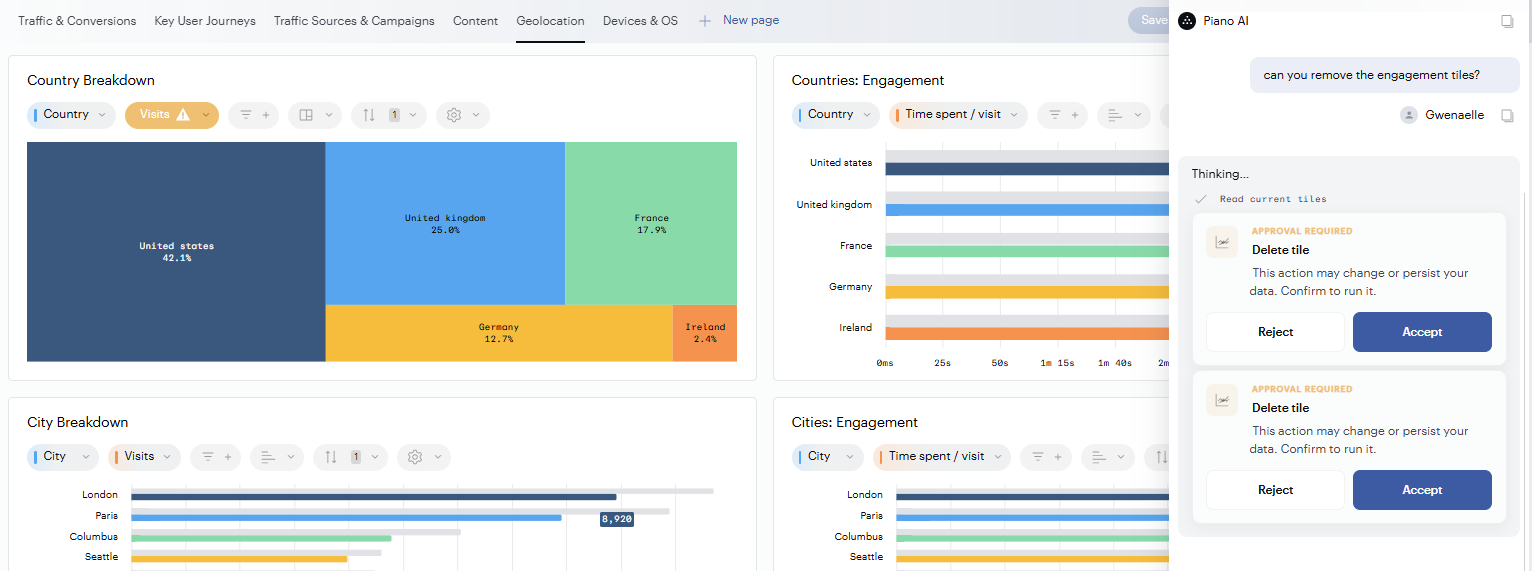Switch to the Devices & OS tab

tap(640, 20)
